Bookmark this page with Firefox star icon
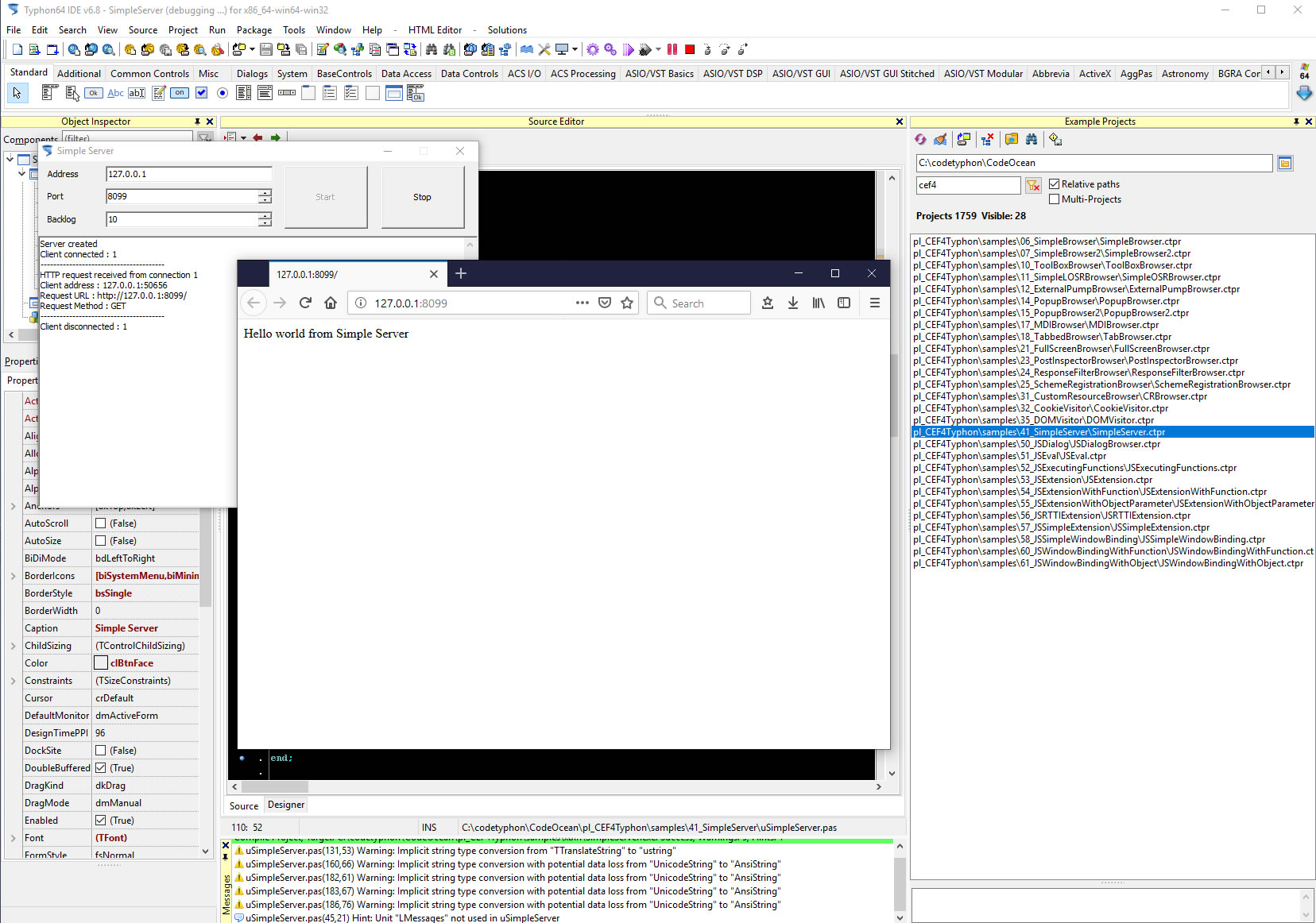 627,303
